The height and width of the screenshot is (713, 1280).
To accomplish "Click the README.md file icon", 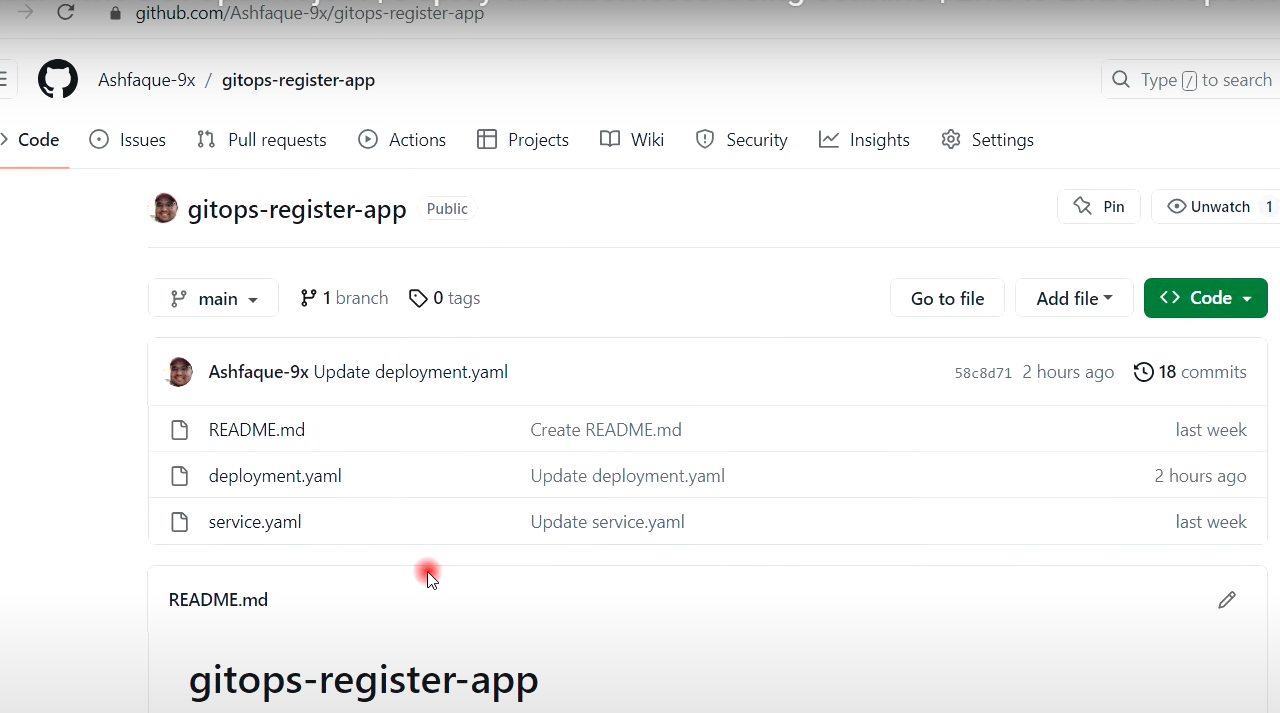I will point(180,430).
